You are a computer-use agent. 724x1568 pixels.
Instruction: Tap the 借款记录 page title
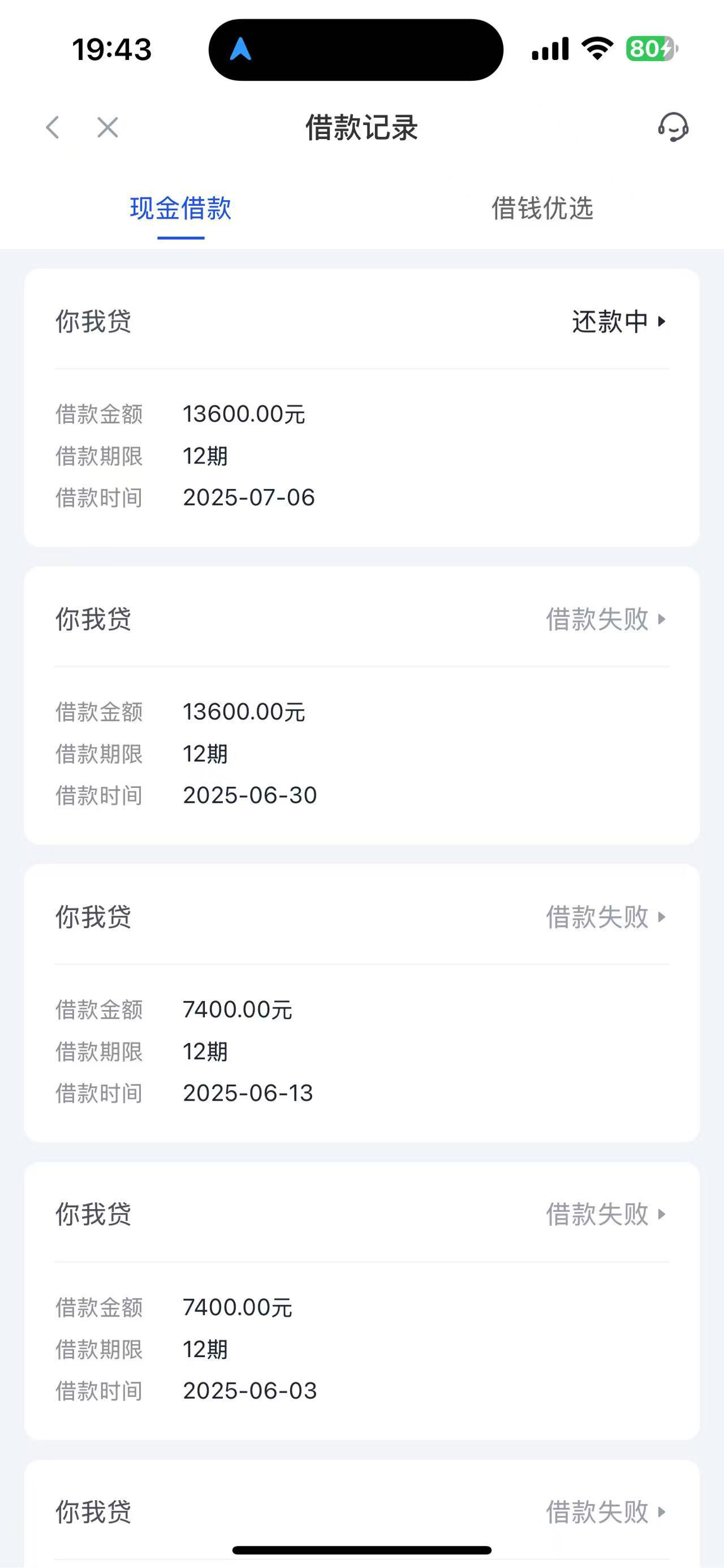[x=361, y=128]
